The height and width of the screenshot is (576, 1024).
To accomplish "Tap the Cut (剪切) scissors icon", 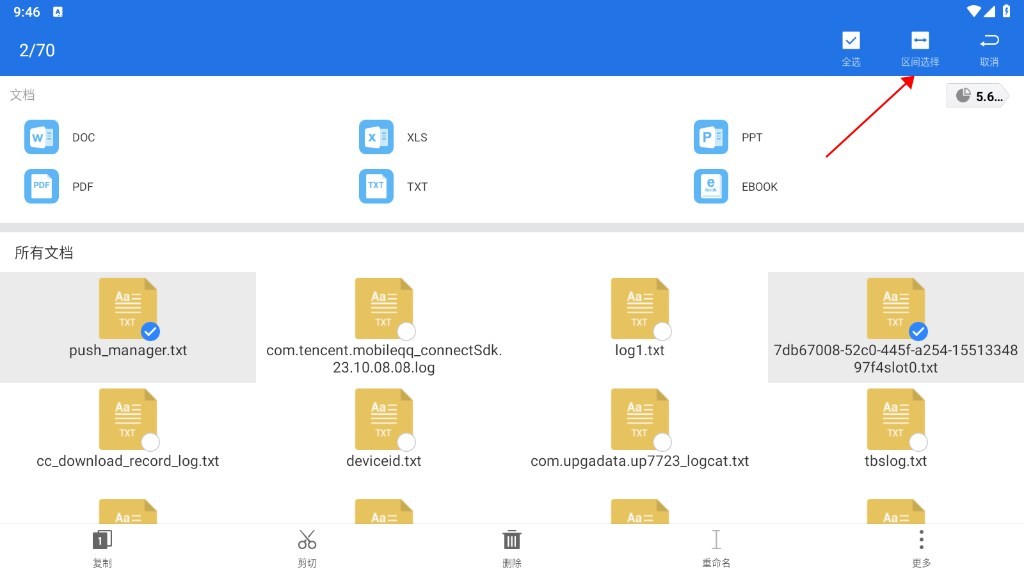I will (307, 541).
